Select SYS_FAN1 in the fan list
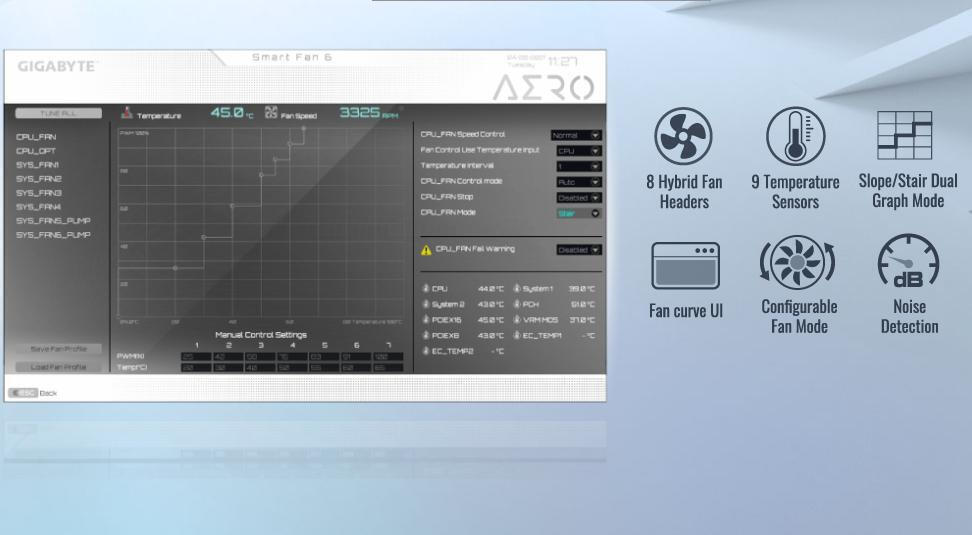The width and height of the screenshot is (972, 535). click(x=37, y=165)
